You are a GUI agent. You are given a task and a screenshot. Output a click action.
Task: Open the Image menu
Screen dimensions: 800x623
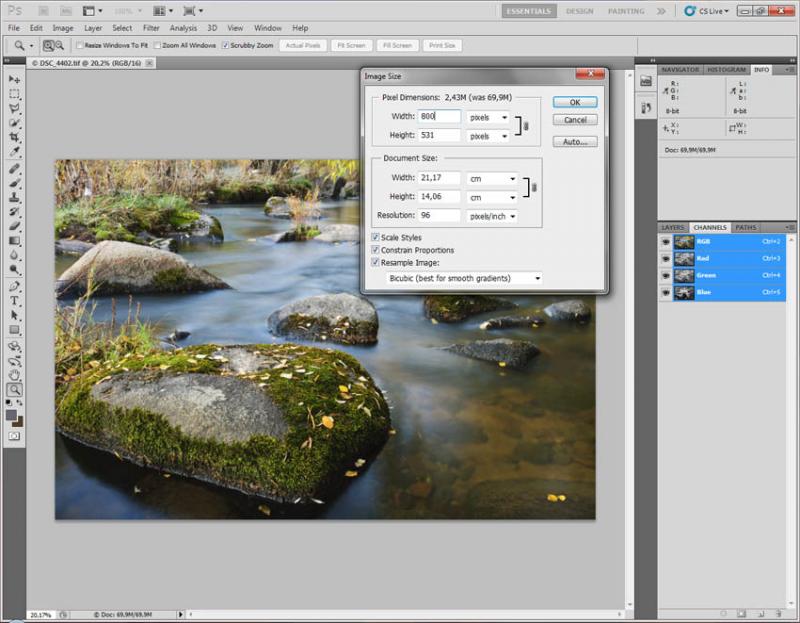(63, 28)
